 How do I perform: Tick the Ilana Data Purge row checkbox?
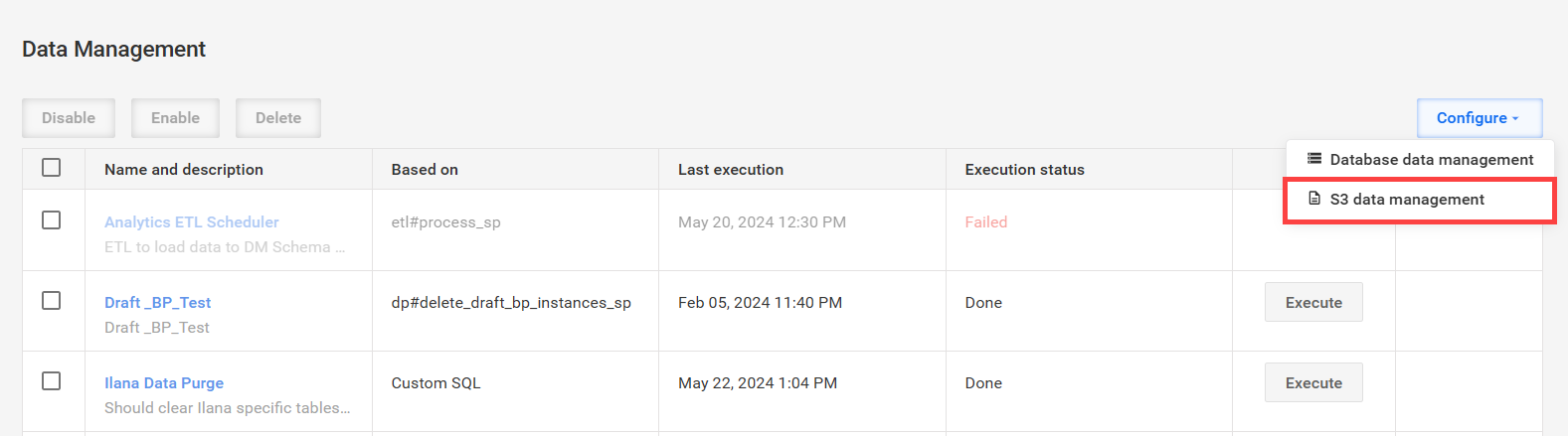click(52, 381)
